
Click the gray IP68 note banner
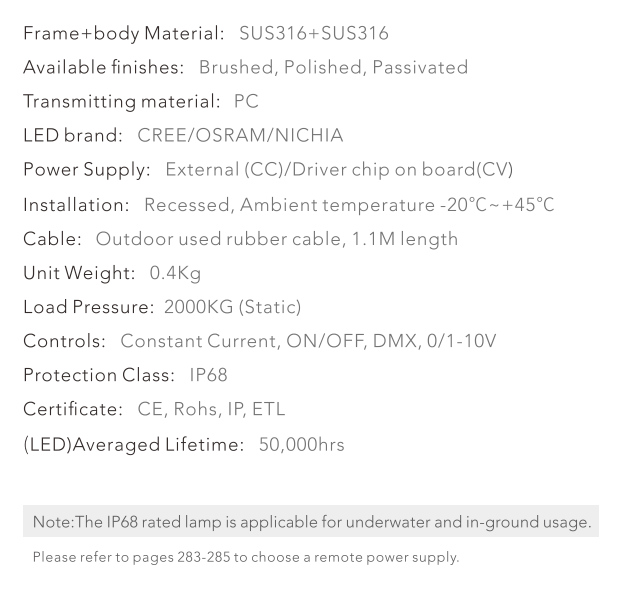(x=311, y=521)
